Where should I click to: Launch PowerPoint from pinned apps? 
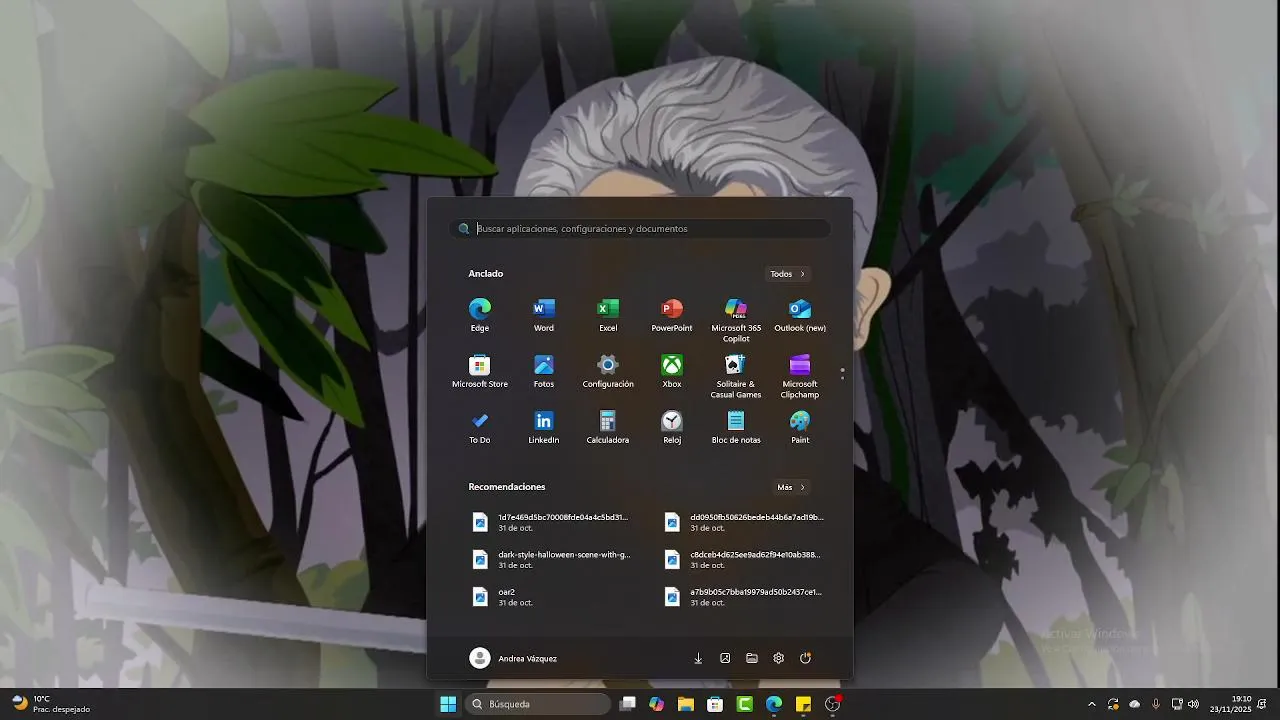pos(672,315)
